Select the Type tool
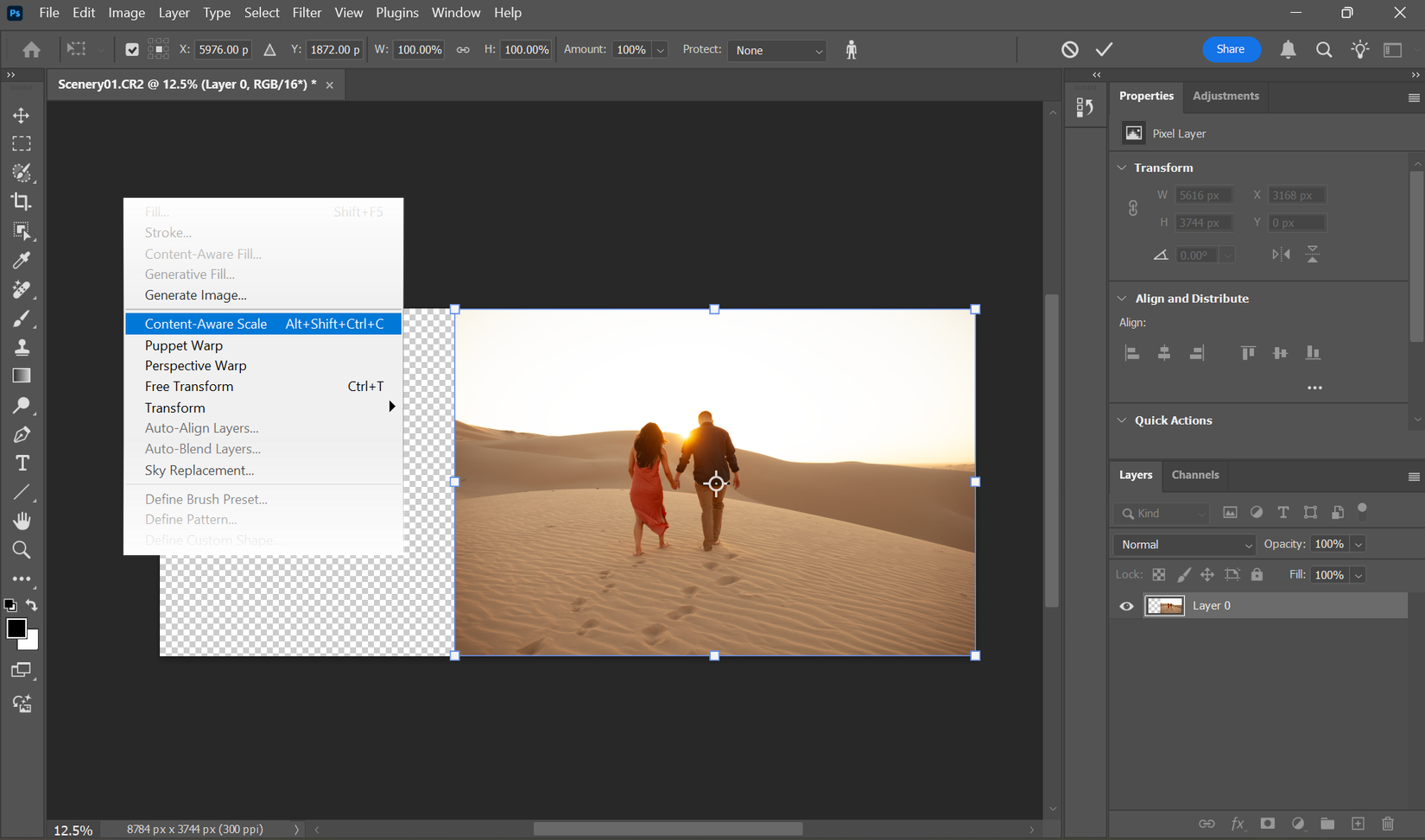Viewport: 1425px width, 840px height. click(x=22, y=463)
